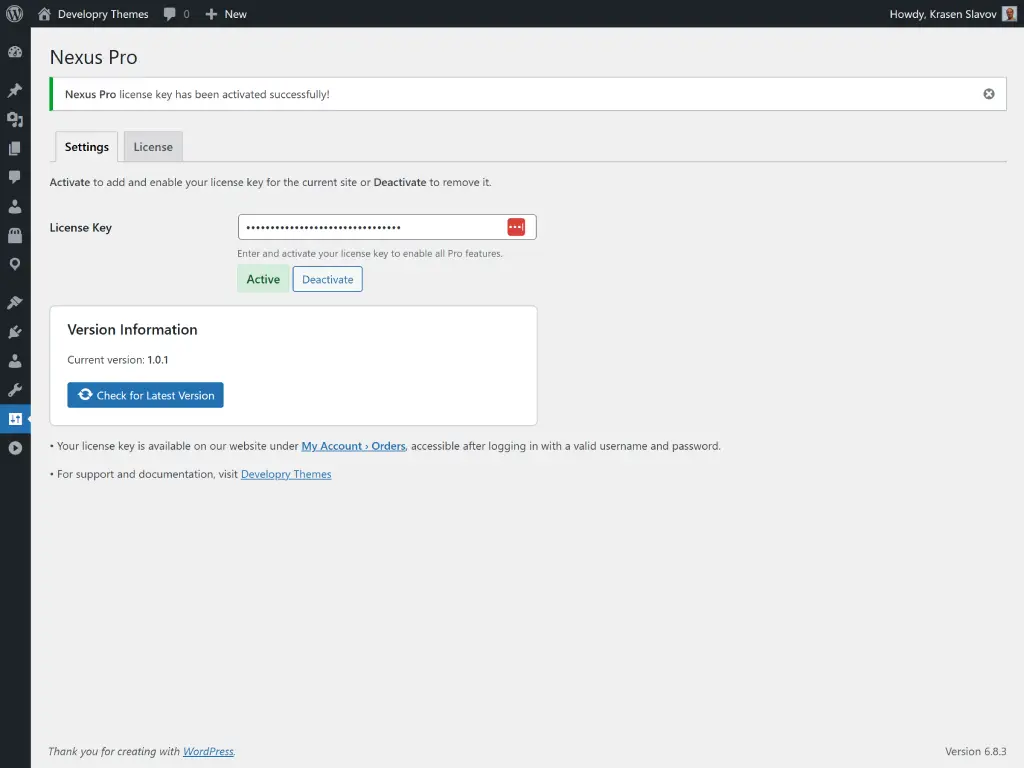The image size is (1024, 768).
Task: Open Appearance paintbrush icon
Action: (15, 302)
